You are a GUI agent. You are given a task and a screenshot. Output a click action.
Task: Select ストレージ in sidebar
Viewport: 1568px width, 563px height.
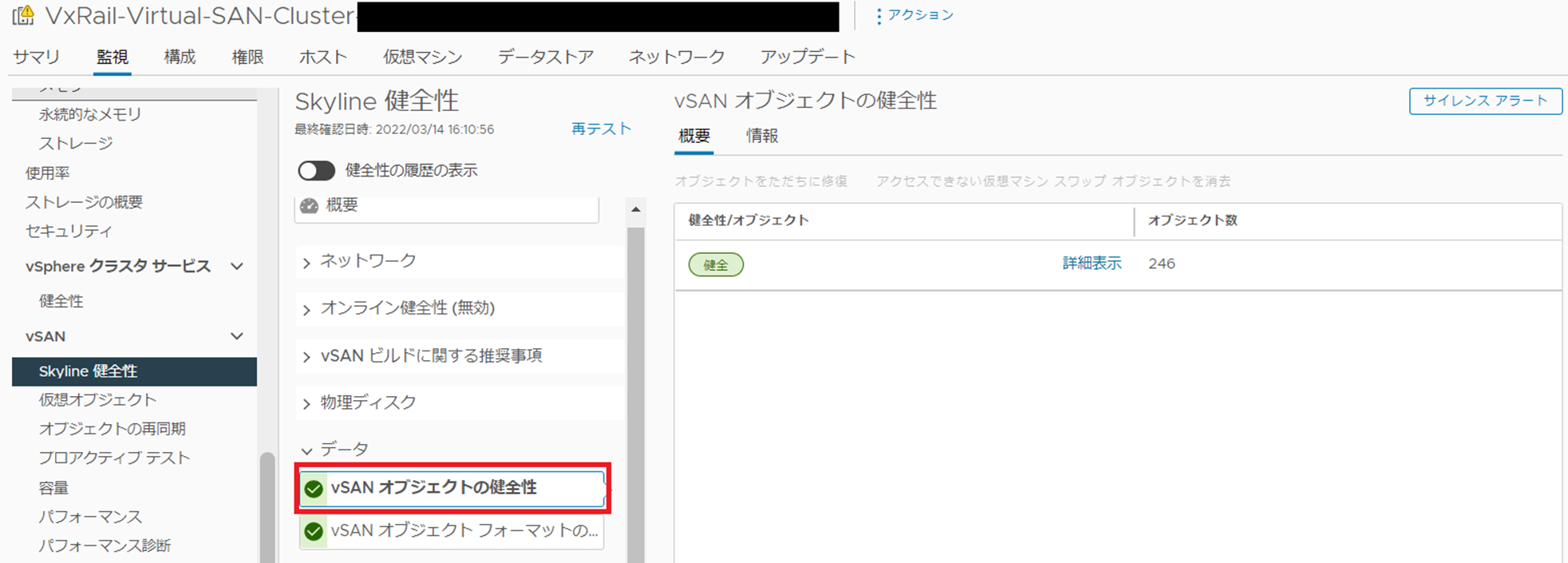click(x=76, y=144)
